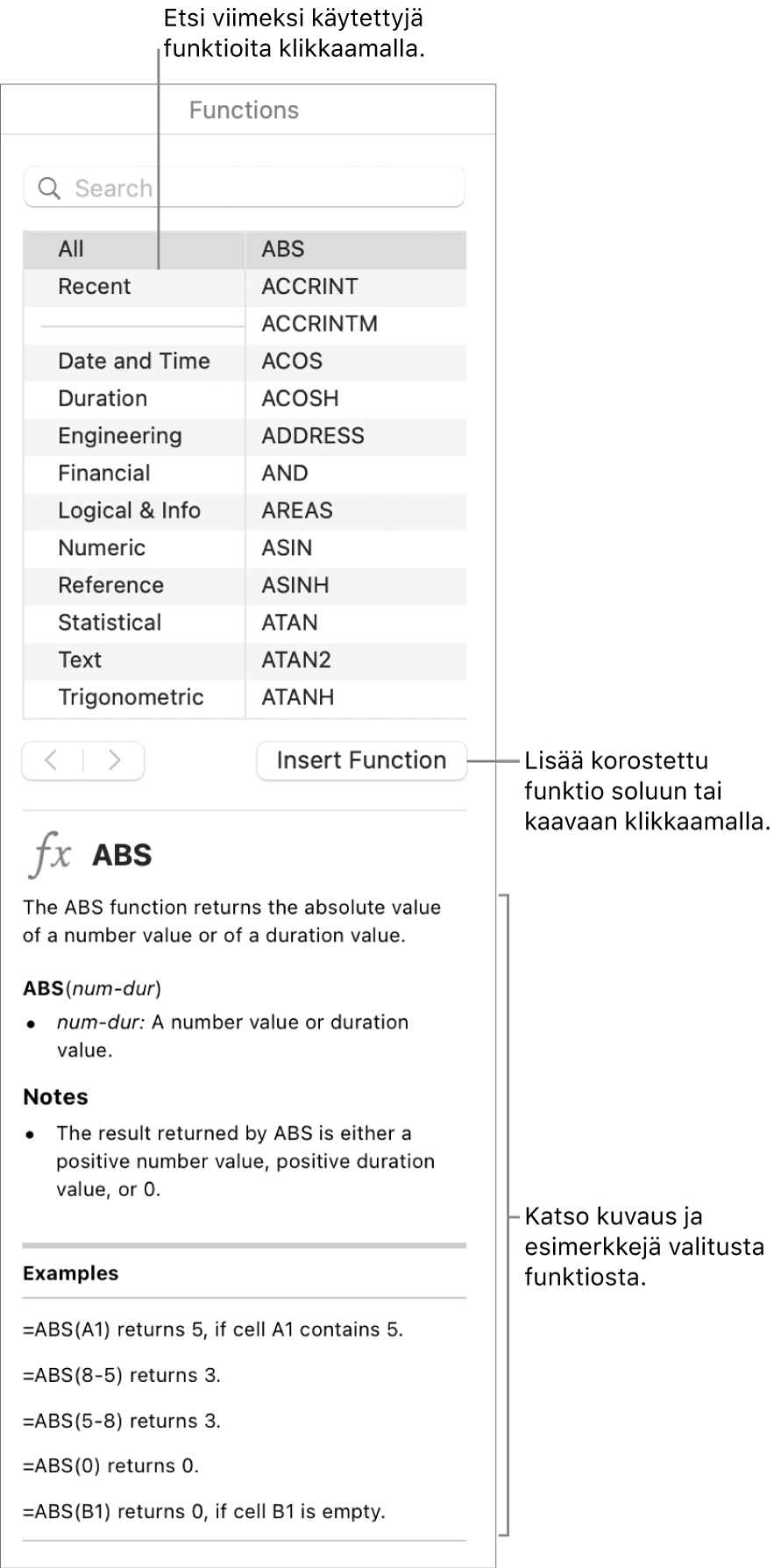Image resolution: width=781 pixels, height=1568 pixels.
Task: Select the ACOSH function entry
Action: click(x=300, y=399)
